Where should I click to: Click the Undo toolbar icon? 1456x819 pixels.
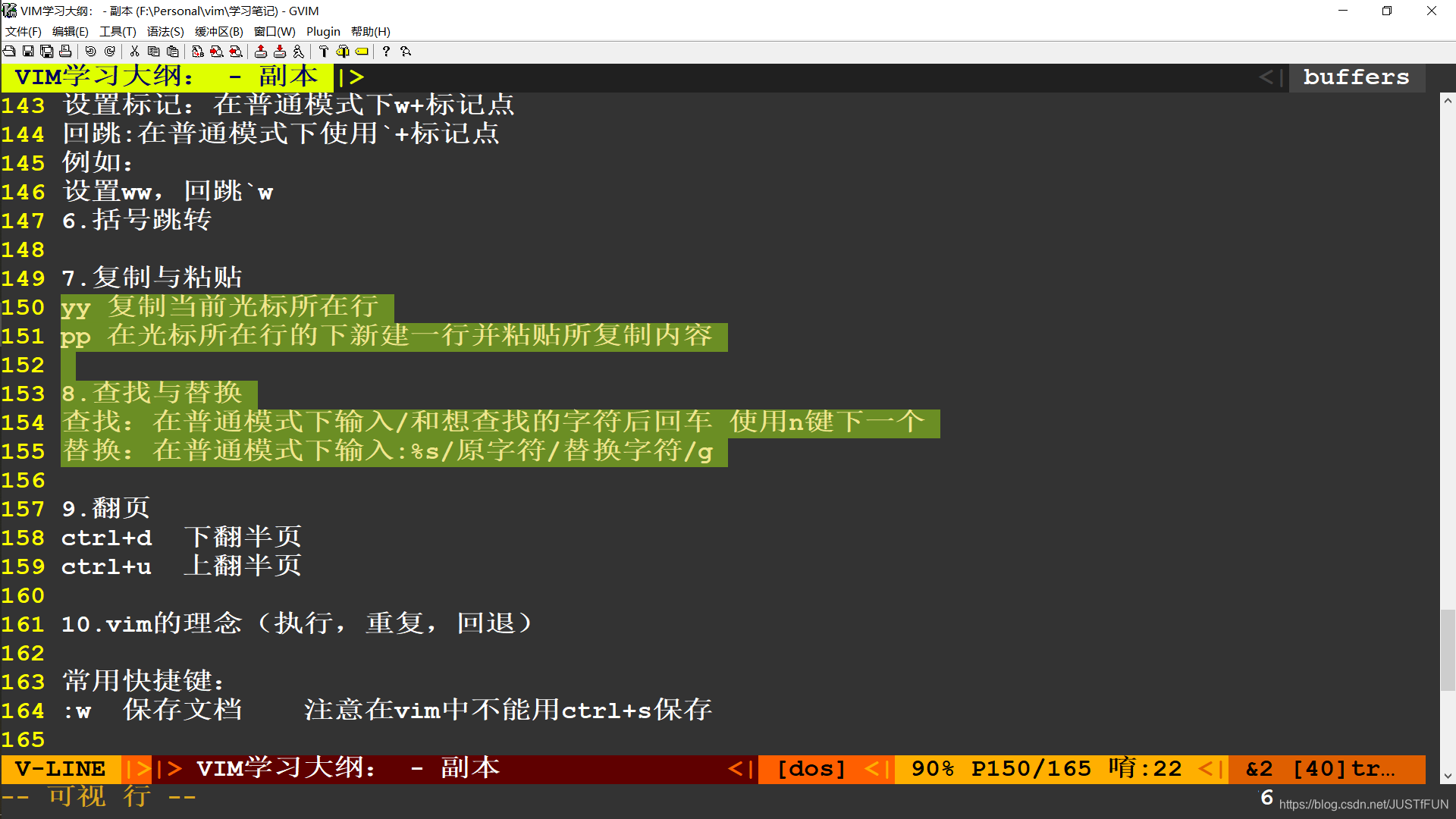click(x=90, y=52)
